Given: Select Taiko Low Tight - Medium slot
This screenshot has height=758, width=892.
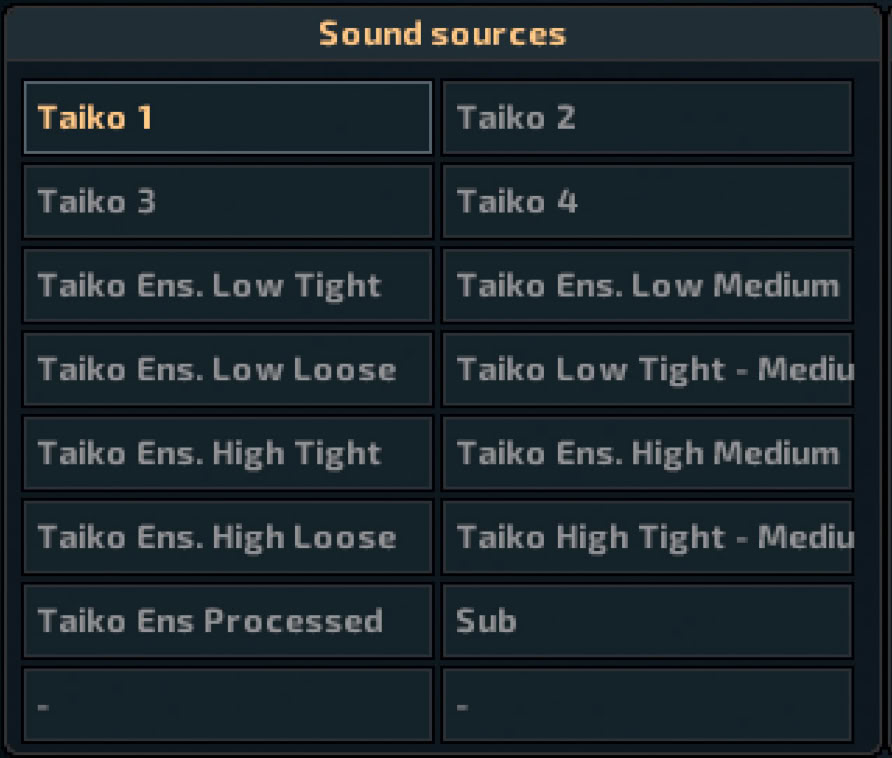Looking at the screenshot, I should (x=647, y=370).
